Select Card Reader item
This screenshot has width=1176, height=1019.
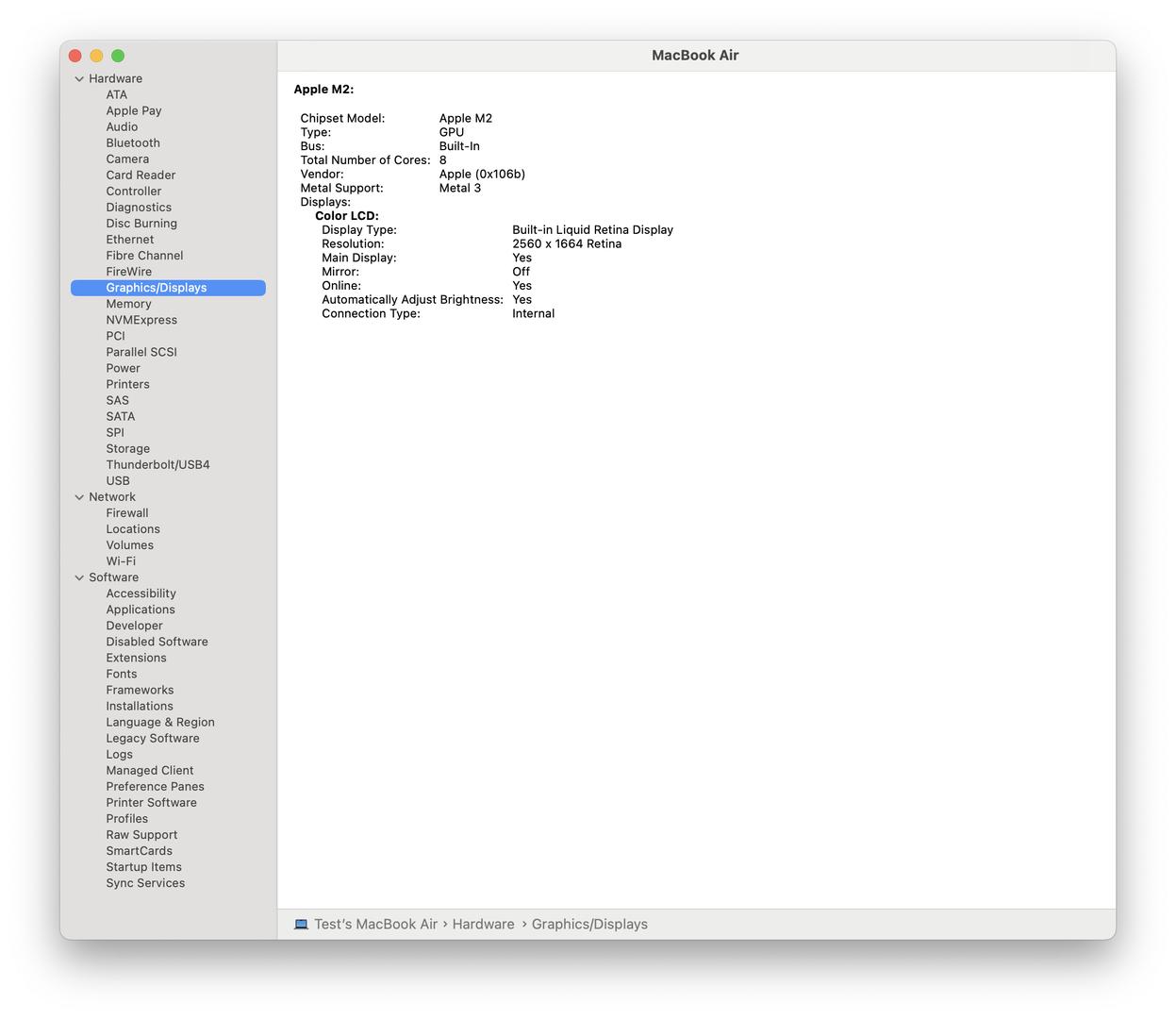141,175
